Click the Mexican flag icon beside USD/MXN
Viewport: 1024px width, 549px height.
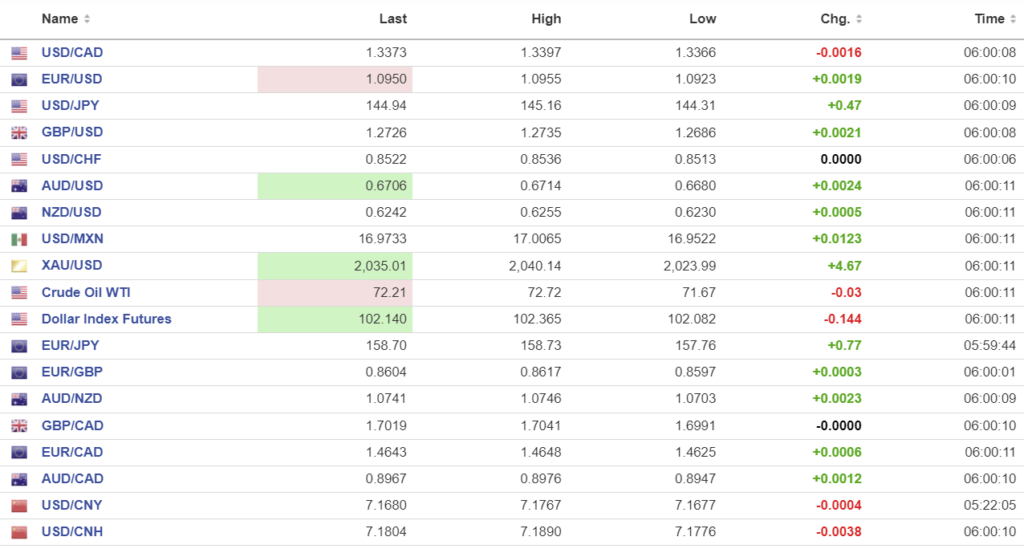(x=19, y=239)
